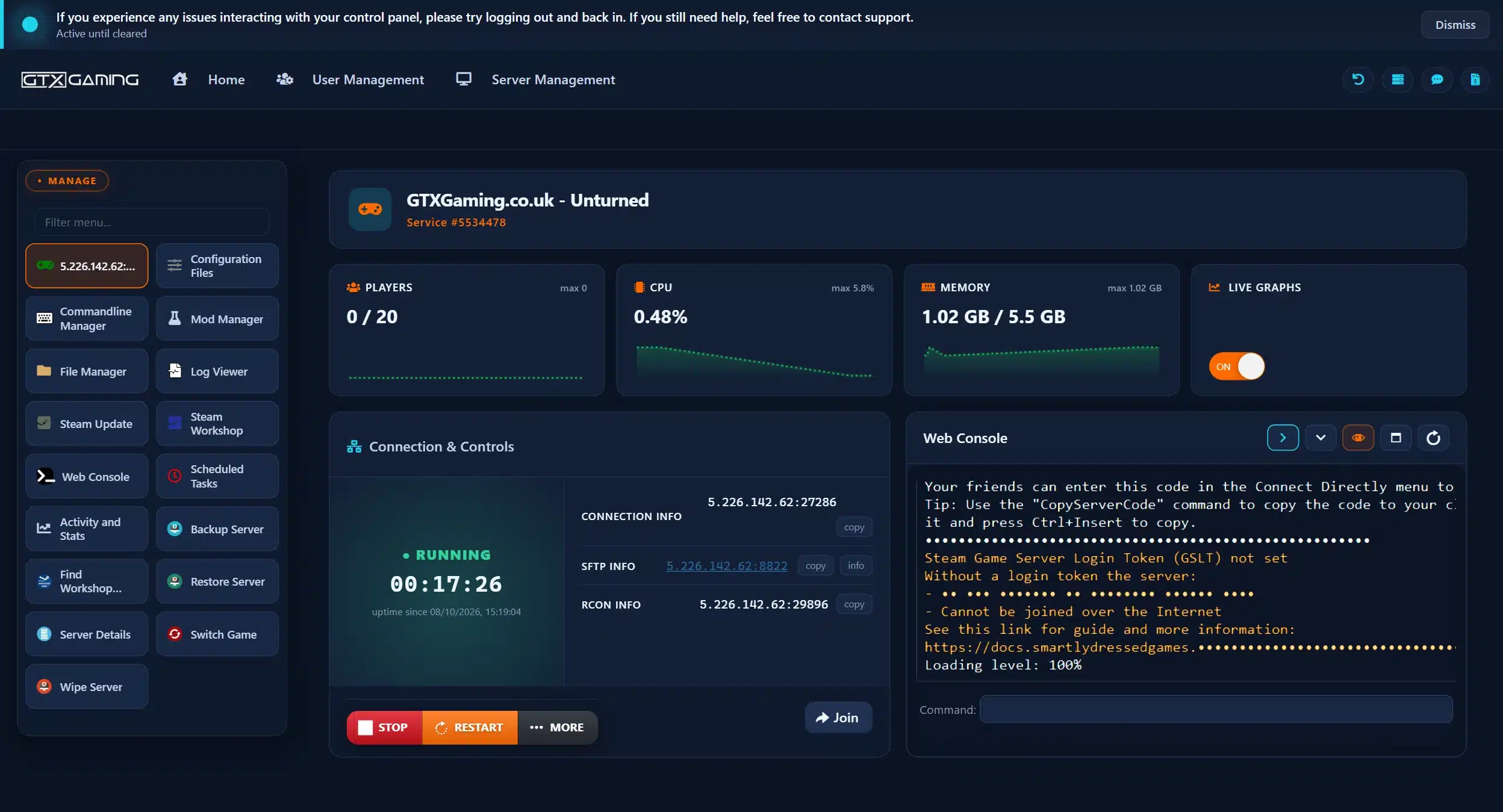Open the Web Console expand arrow button
The width and height of the screenshot is (1503, 812).
pyautogui.click(x=1283, y=438)
